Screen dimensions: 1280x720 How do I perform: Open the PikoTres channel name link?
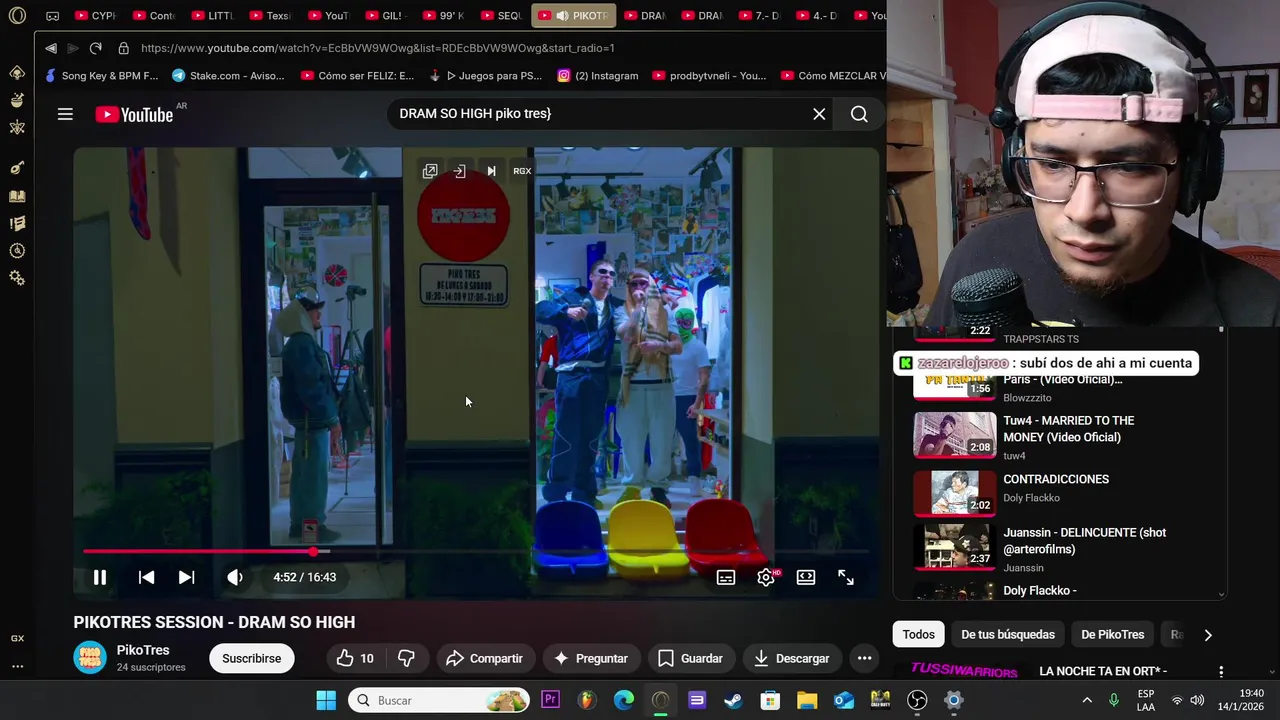[x=143, y=650]
